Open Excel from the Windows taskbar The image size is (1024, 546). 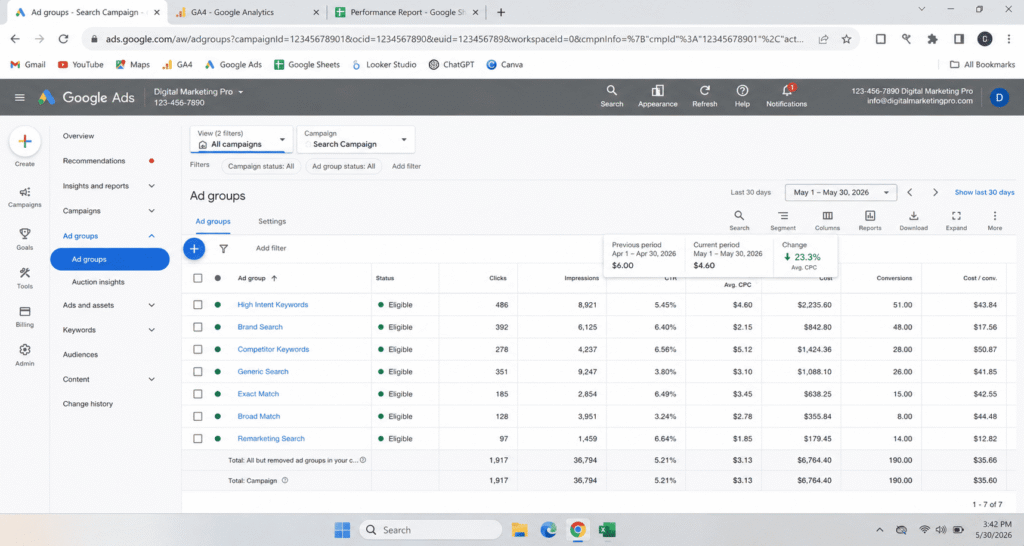[607, 530]
